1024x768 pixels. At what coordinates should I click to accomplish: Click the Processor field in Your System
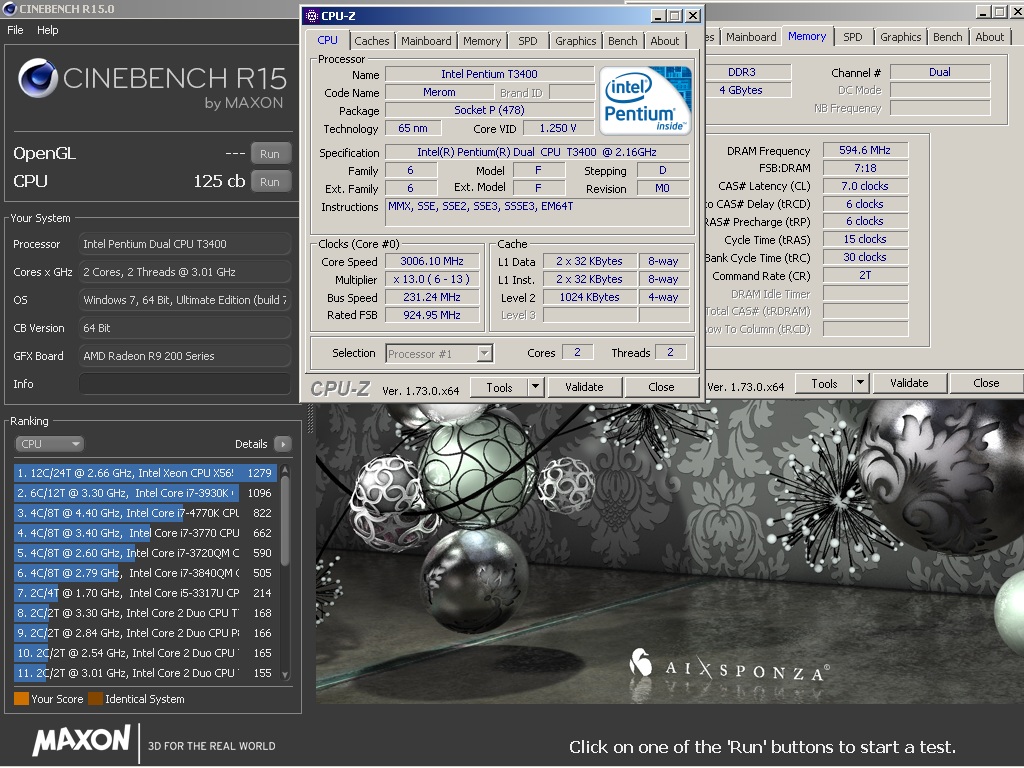(185, 244)
